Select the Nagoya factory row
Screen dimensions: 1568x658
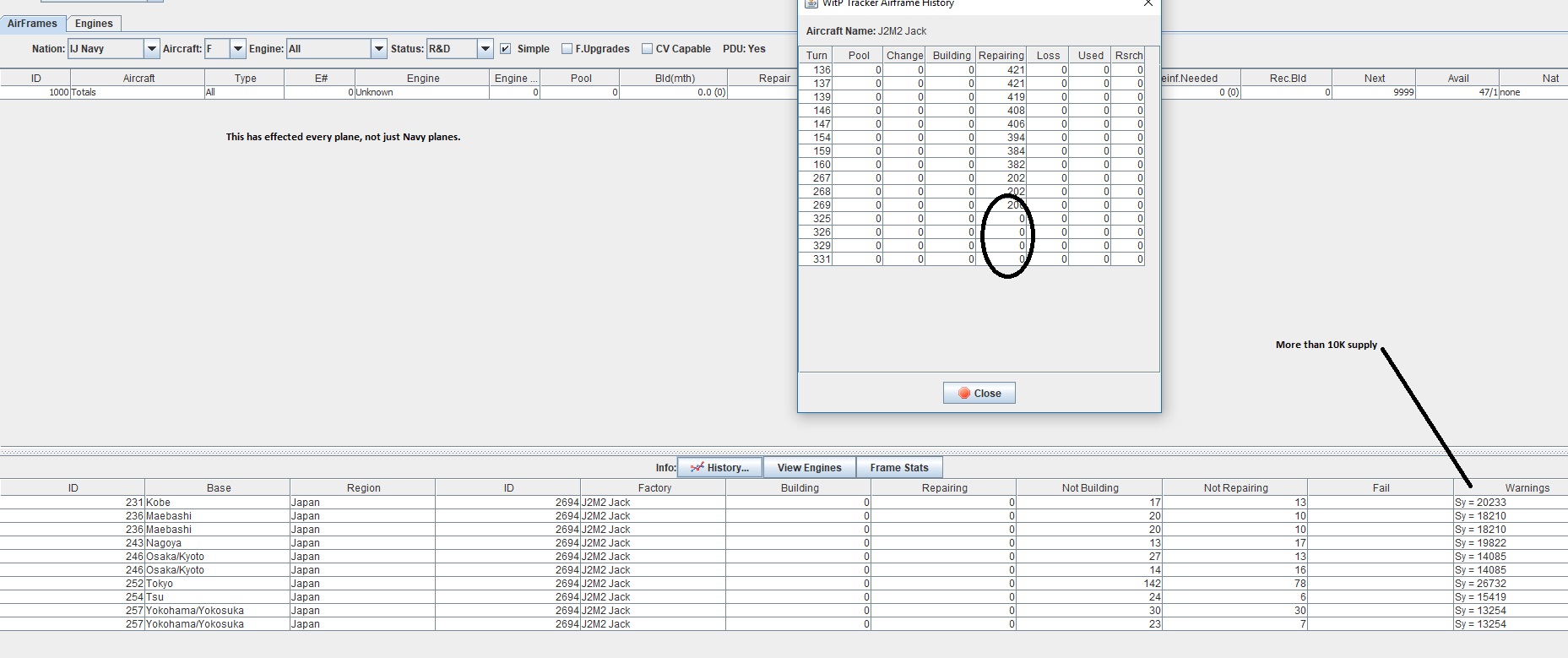point(784,543)
